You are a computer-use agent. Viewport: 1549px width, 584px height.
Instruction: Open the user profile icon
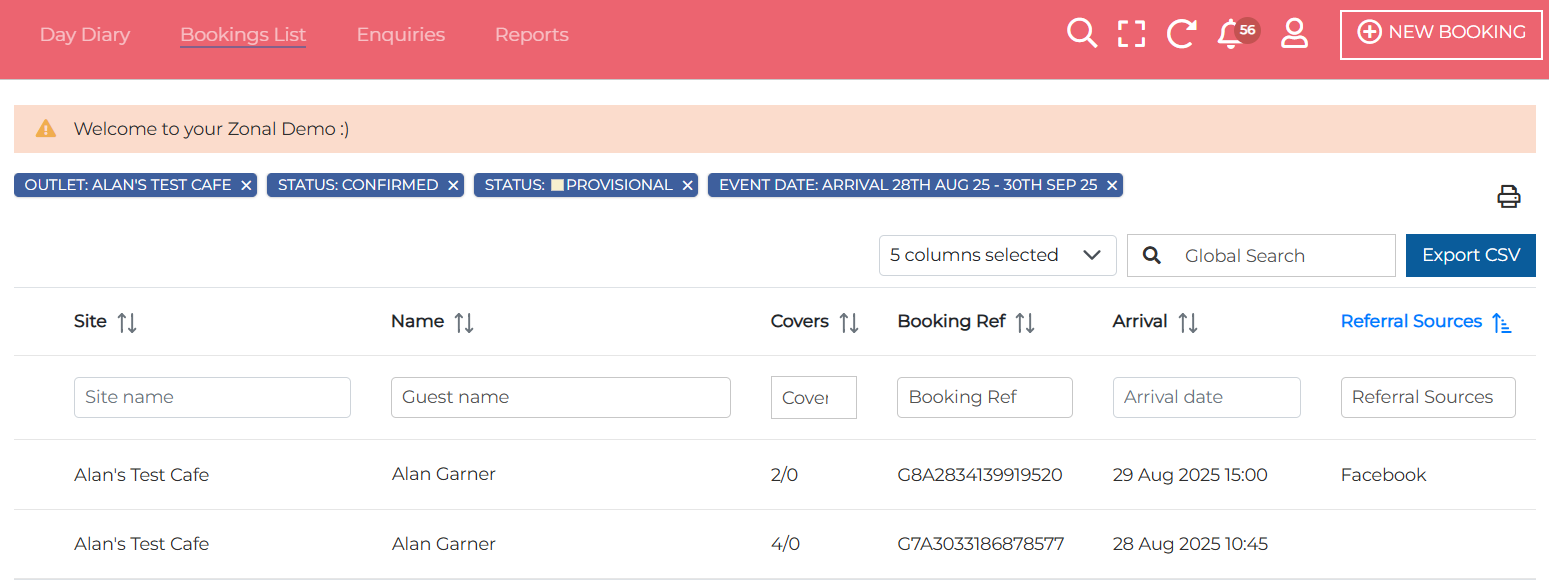click(1294, 33)
